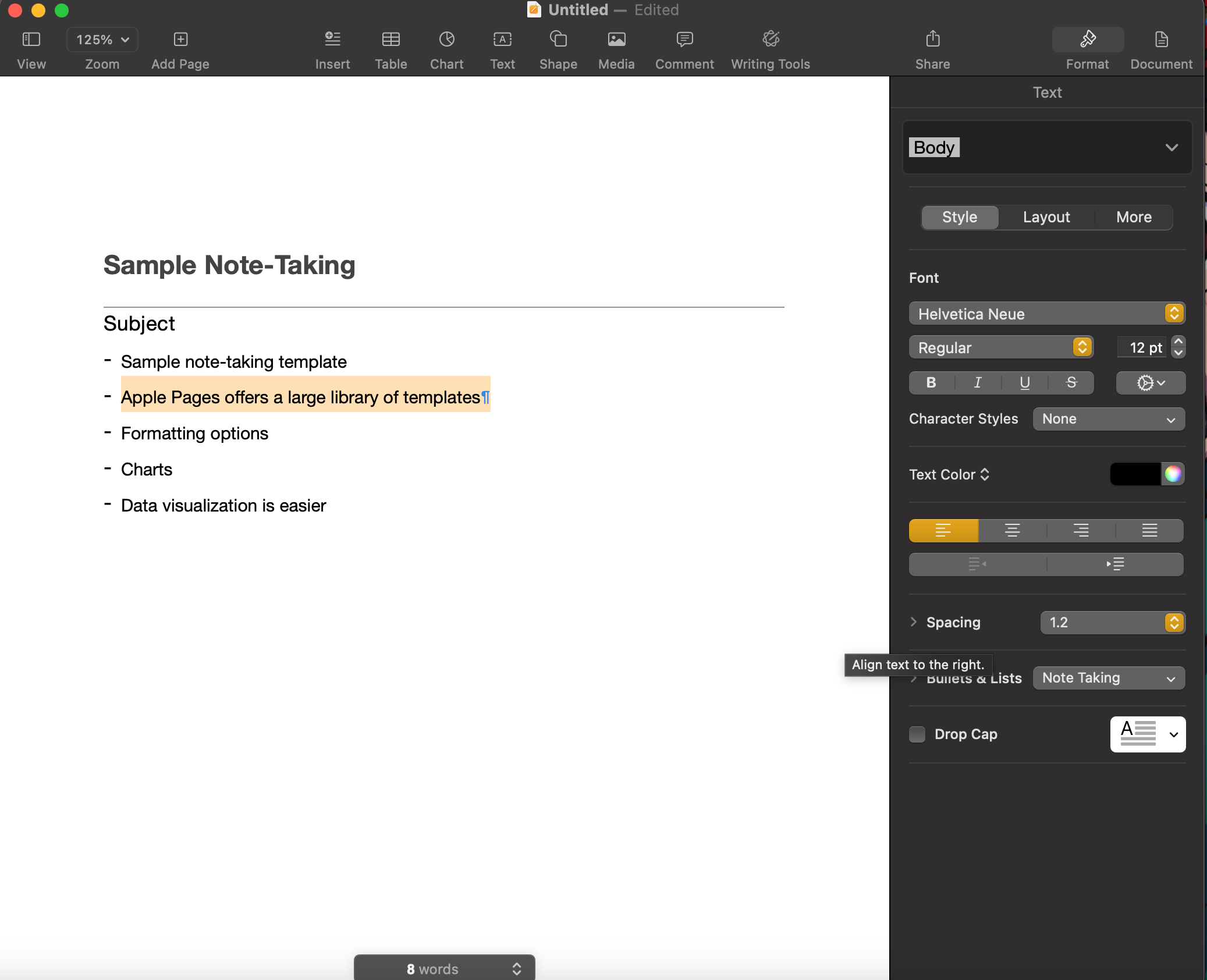Click the Pages document icon in title bar
The width and height of the screenshot is (1207, 980).
click(x=534, y=9)
